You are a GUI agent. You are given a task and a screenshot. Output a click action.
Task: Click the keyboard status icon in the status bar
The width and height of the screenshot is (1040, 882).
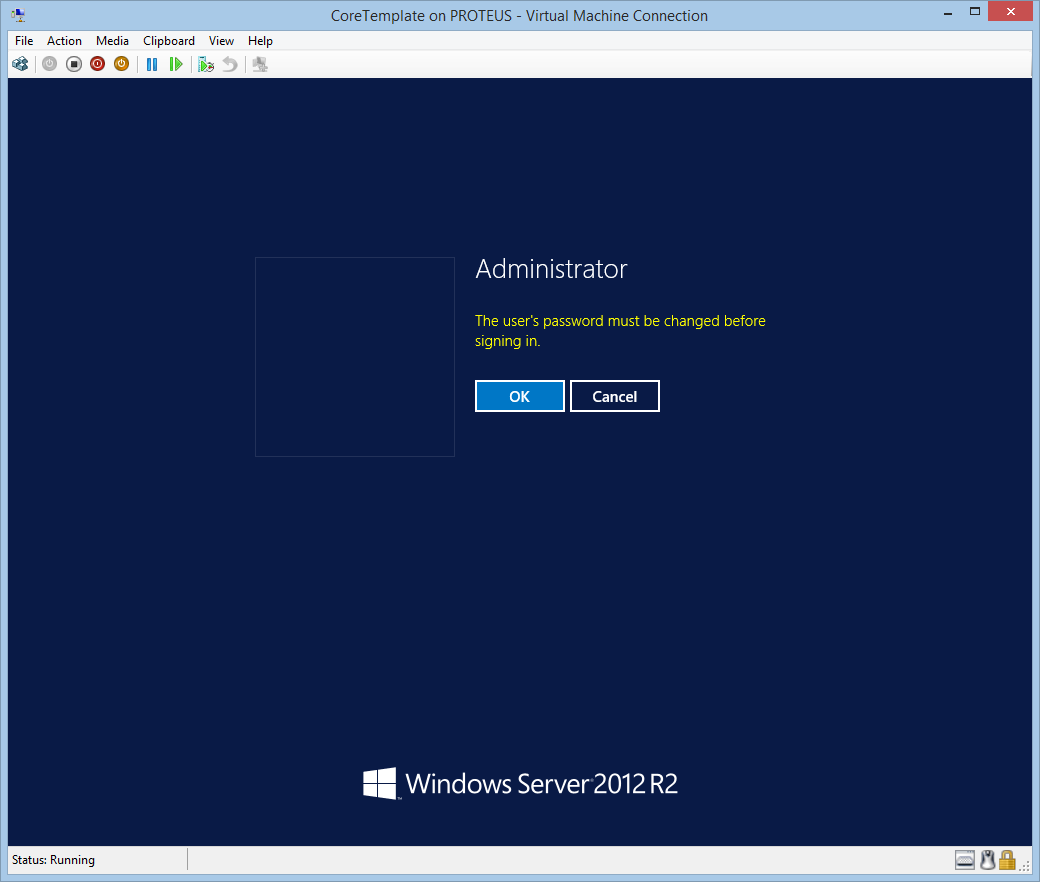(x=965, y=860)
